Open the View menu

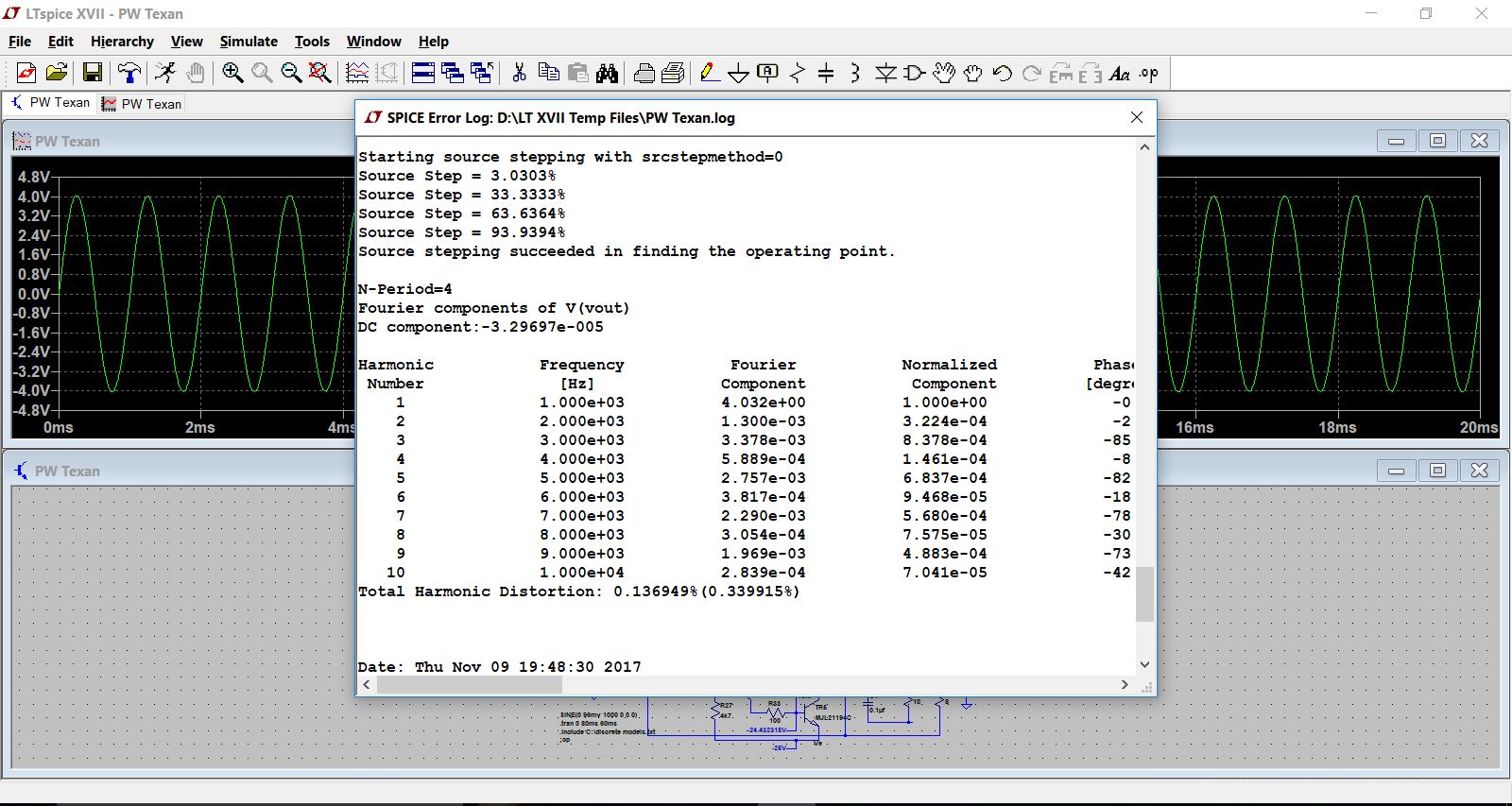coord(186,42)
